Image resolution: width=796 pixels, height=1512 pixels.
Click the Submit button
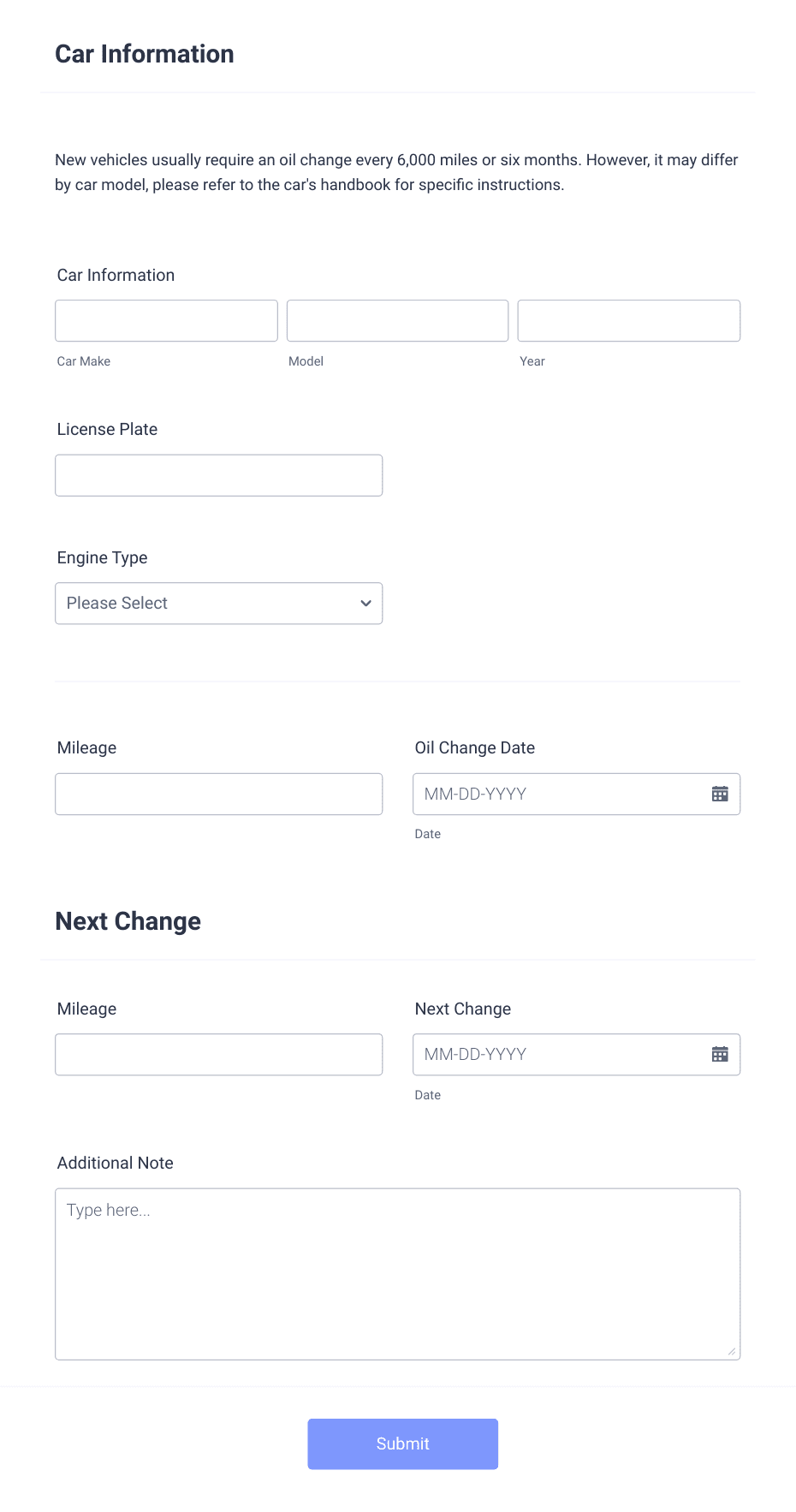pyautogui.click(x=402, y=1444)
